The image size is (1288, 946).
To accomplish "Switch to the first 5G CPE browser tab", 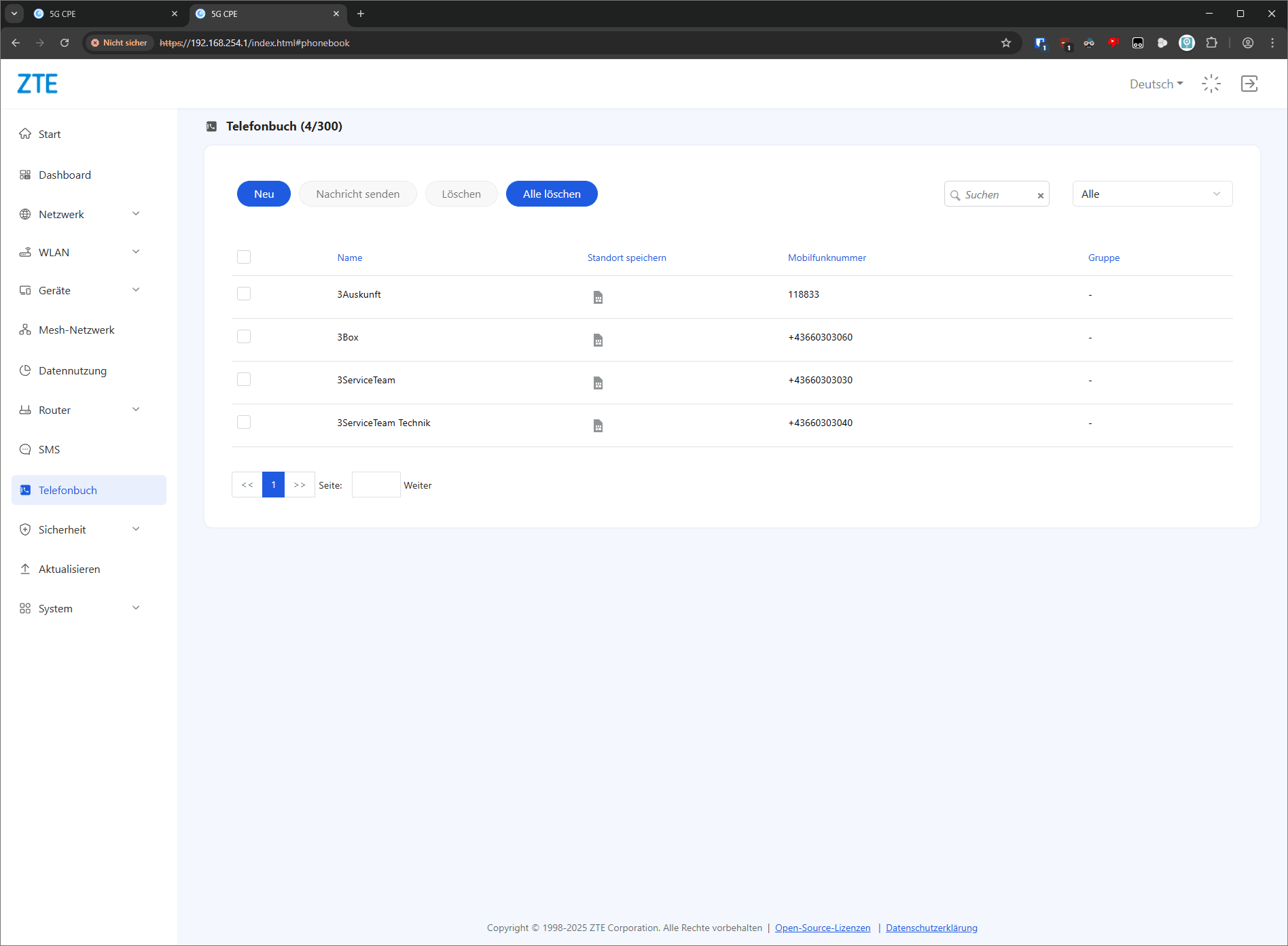I will point(105,14).
